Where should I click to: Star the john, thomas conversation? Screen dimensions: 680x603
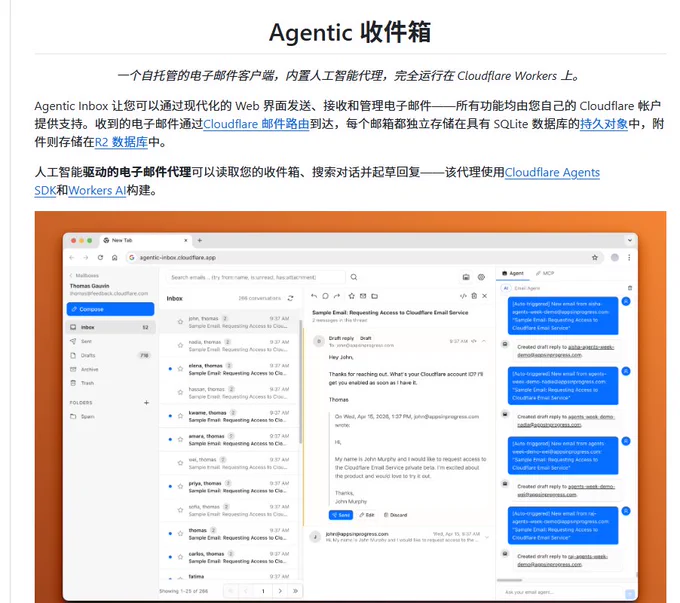click(180, 322)
